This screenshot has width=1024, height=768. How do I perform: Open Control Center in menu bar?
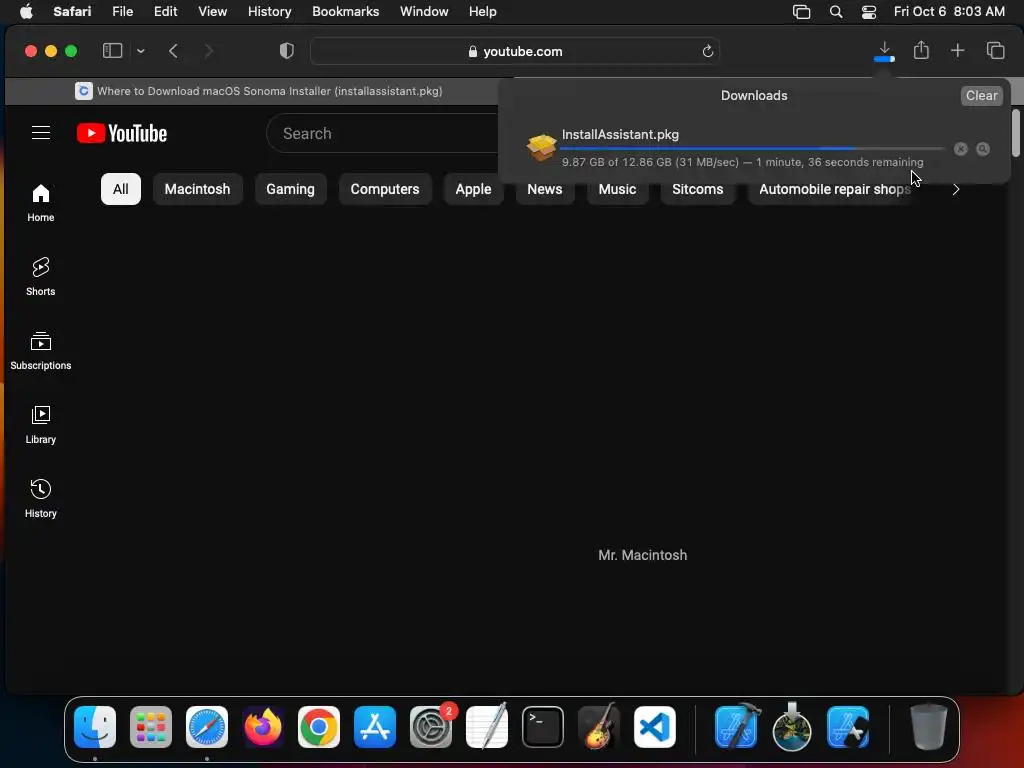(x=869, y=12)
